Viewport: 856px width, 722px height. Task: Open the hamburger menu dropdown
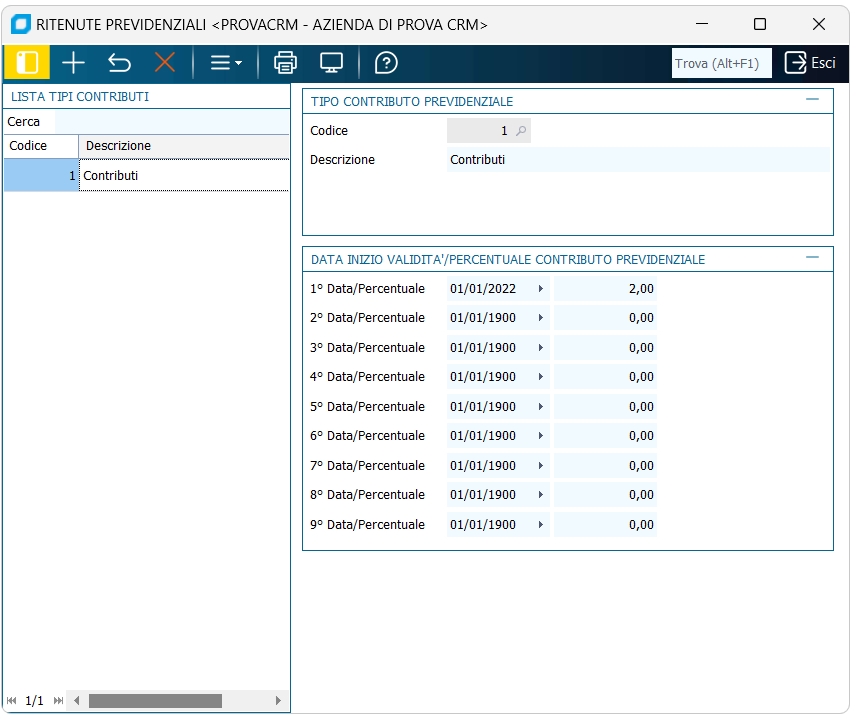coord(226,63)
